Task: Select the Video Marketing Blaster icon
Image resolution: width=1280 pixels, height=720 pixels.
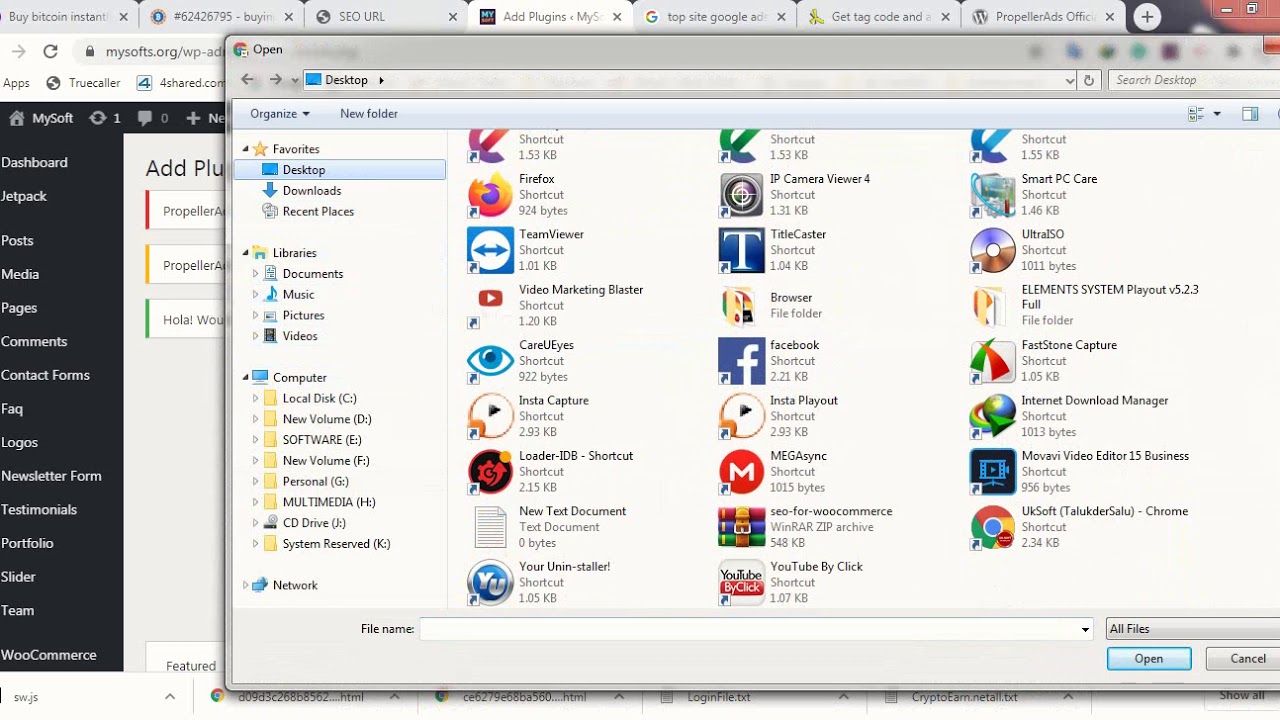Action: [490, 305]
